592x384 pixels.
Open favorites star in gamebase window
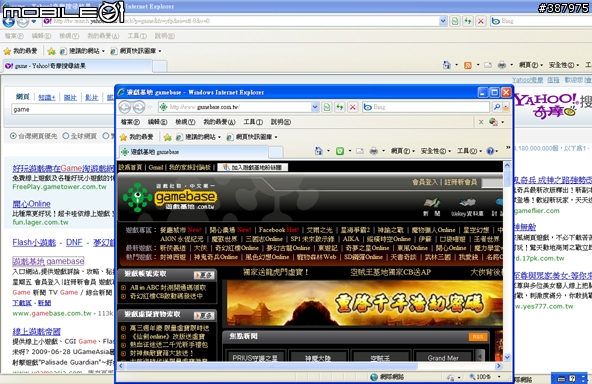point(123,137)
